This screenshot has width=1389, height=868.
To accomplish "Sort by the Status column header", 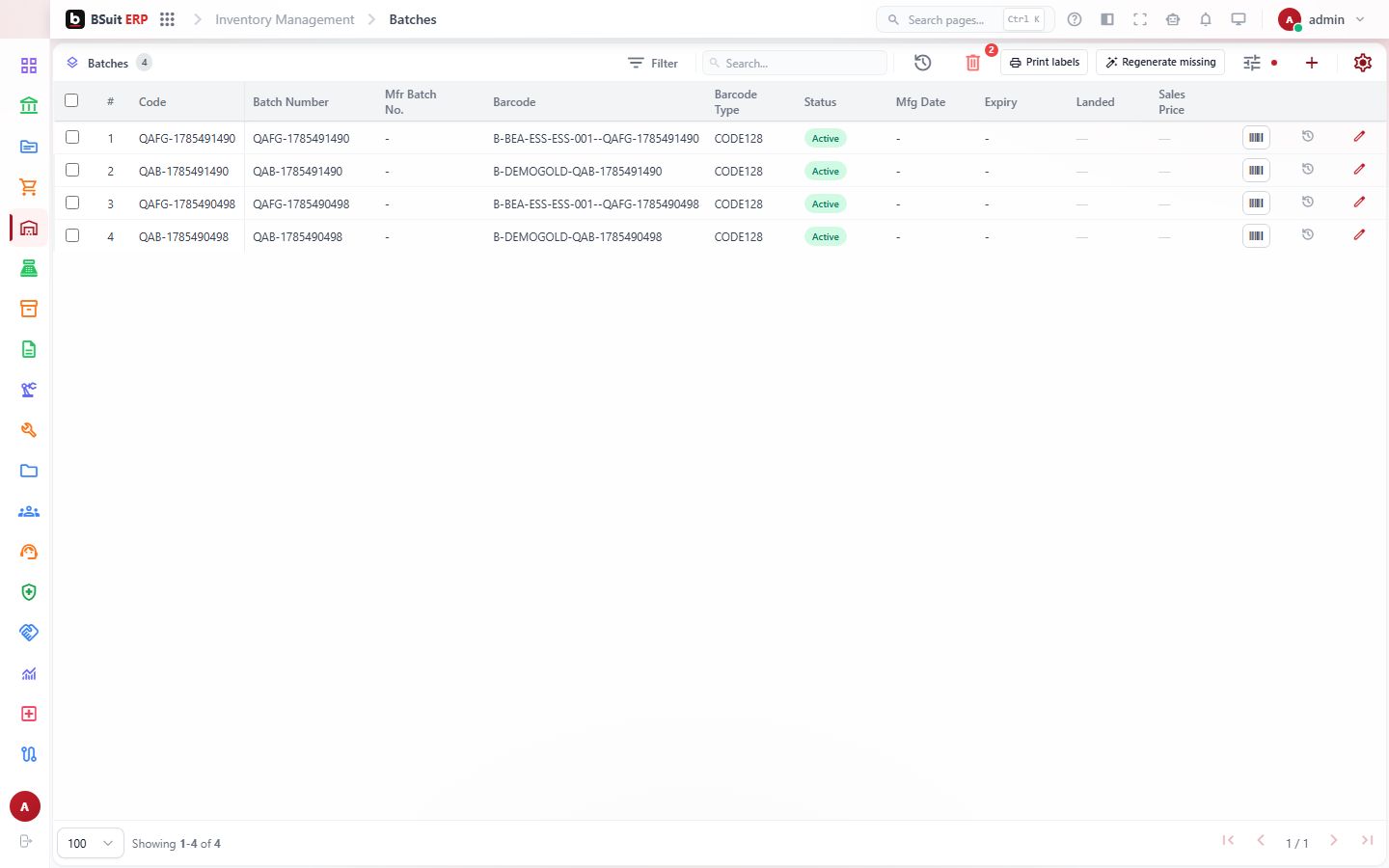I will [x=820, y=101].
